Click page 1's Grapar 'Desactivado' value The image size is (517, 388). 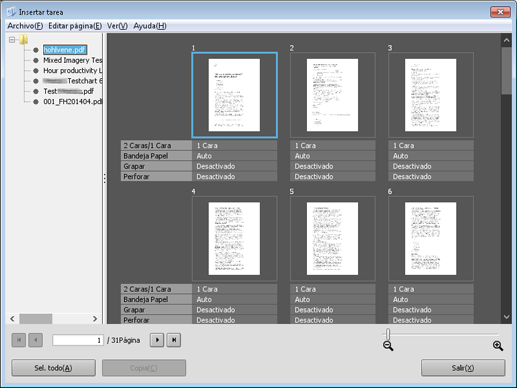click(x=234, y=166)
